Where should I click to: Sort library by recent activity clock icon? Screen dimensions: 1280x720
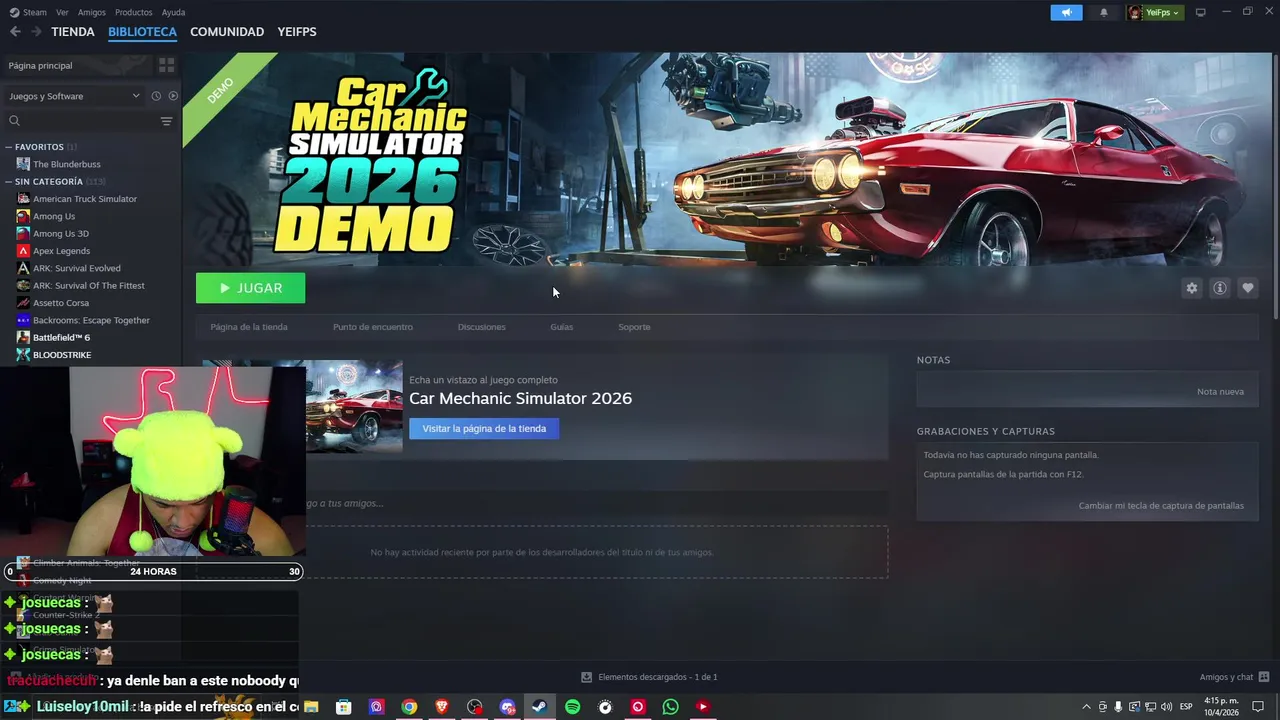click(x=156, y=96)
